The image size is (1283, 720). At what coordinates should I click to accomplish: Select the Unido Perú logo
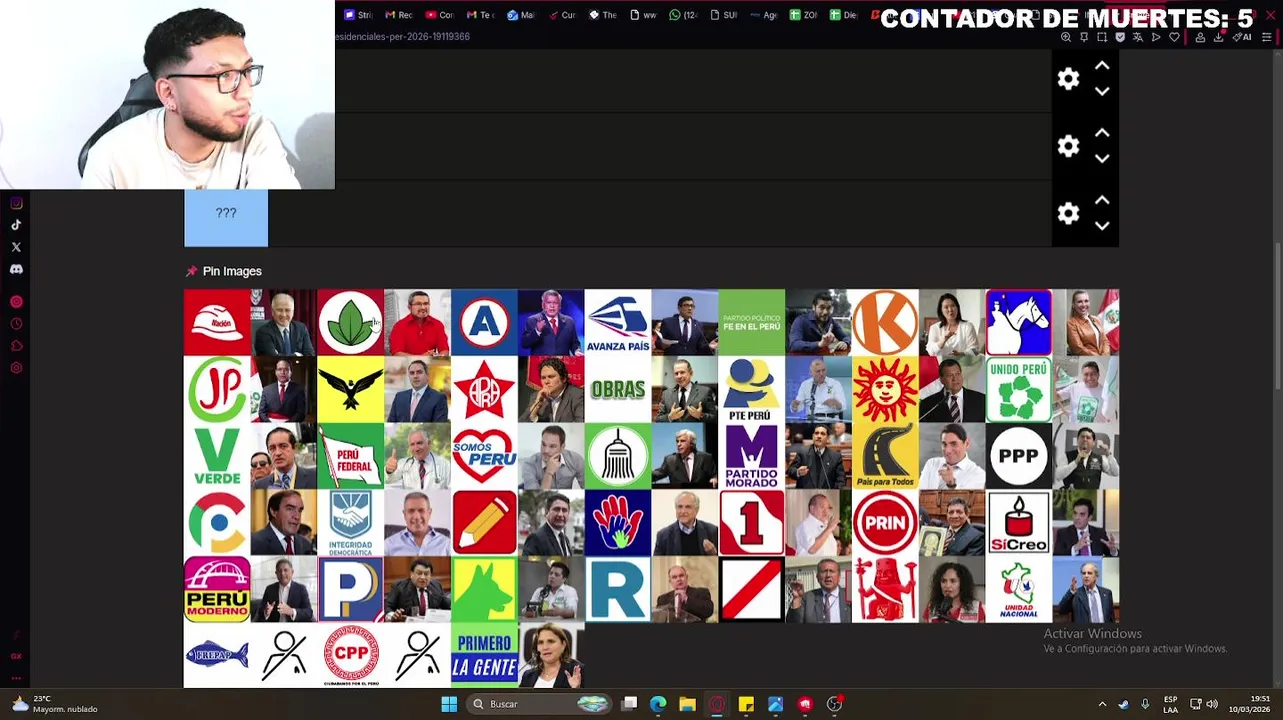pos(1019,389)
